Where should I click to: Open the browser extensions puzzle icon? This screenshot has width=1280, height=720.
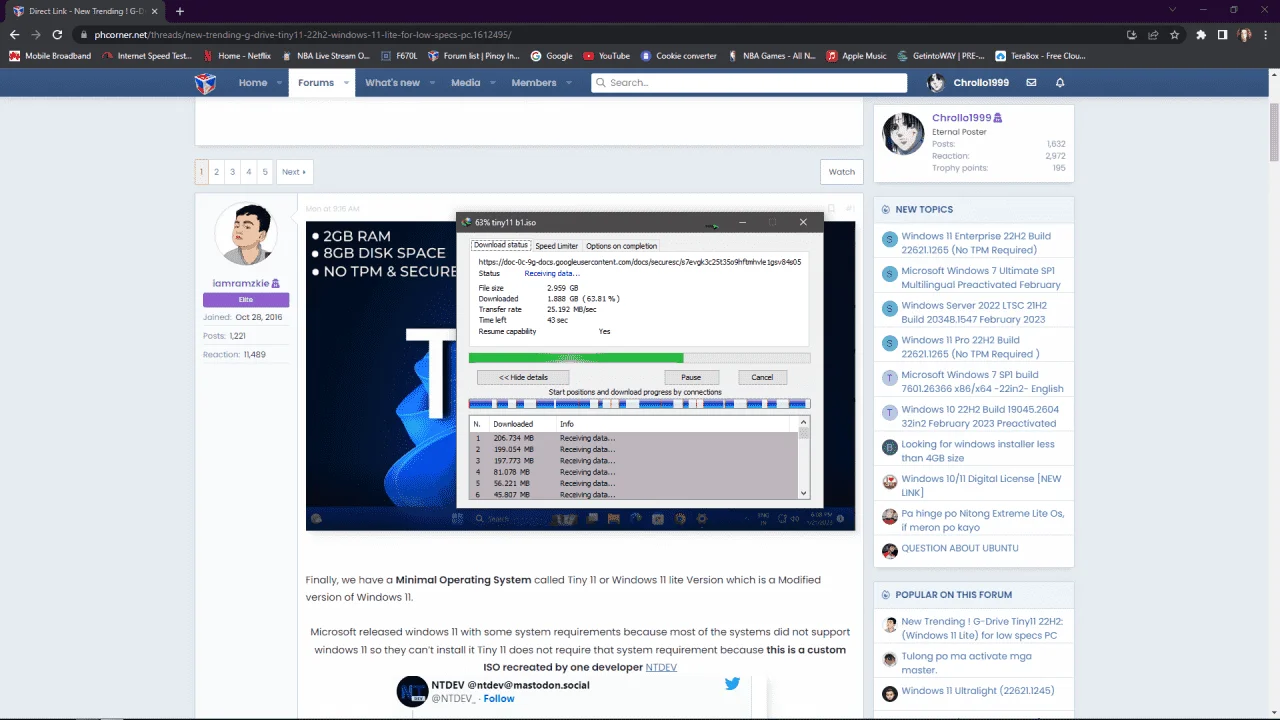tap(1201, 34)
